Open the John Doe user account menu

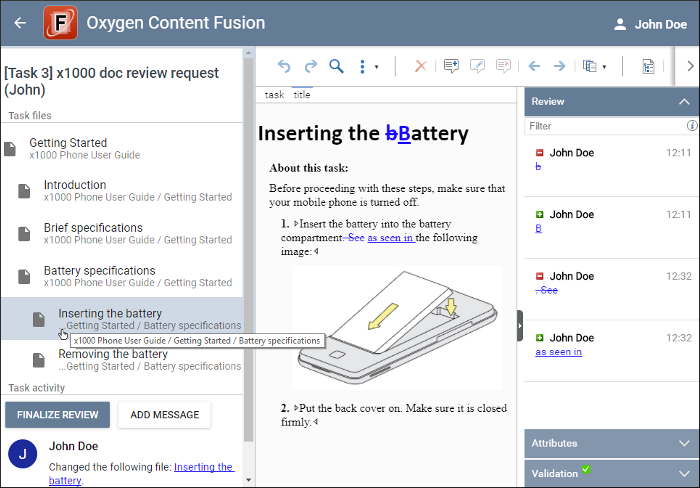tap(650, 24)
